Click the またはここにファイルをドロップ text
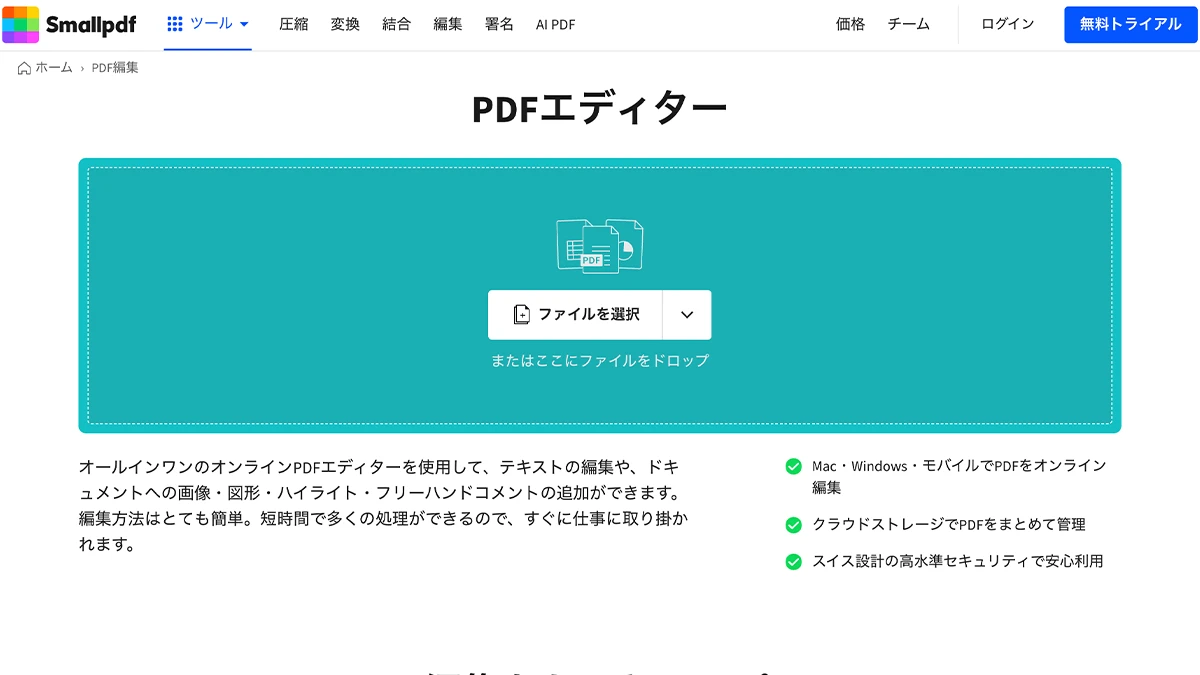The width and height of the screenshot is (1200, 675). (x=600, y=361)
